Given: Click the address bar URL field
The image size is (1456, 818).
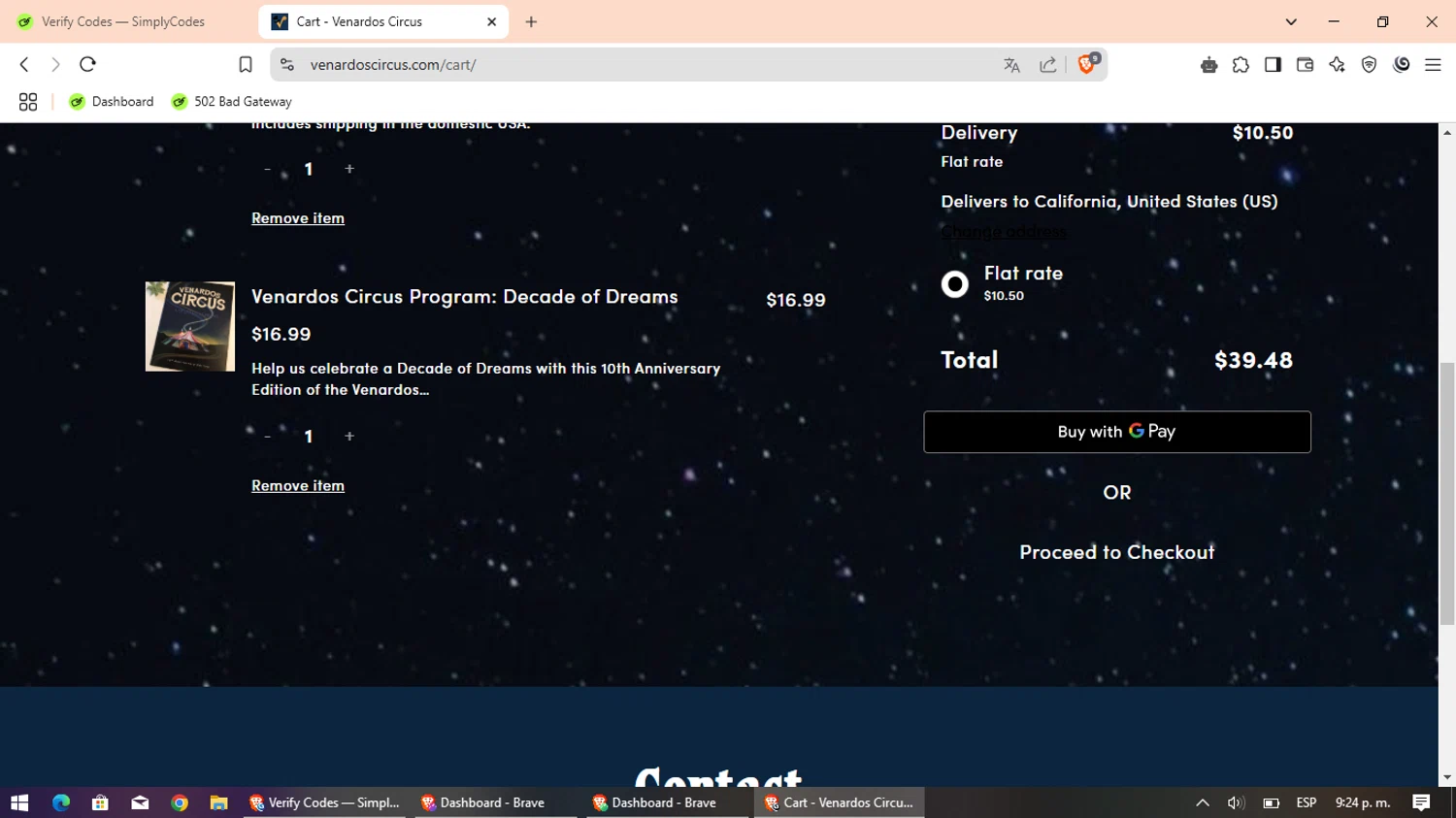Looking at the screenshot, I should tap(641, 65).
